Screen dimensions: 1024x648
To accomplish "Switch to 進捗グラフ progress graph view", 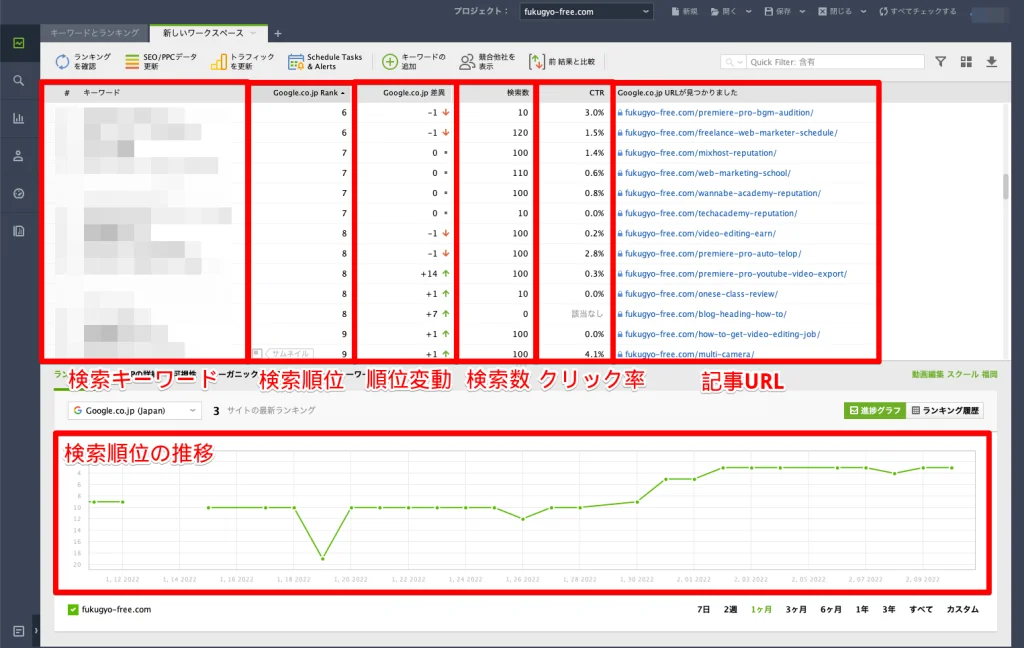I will pyautogui.click(x=874, y=410).
